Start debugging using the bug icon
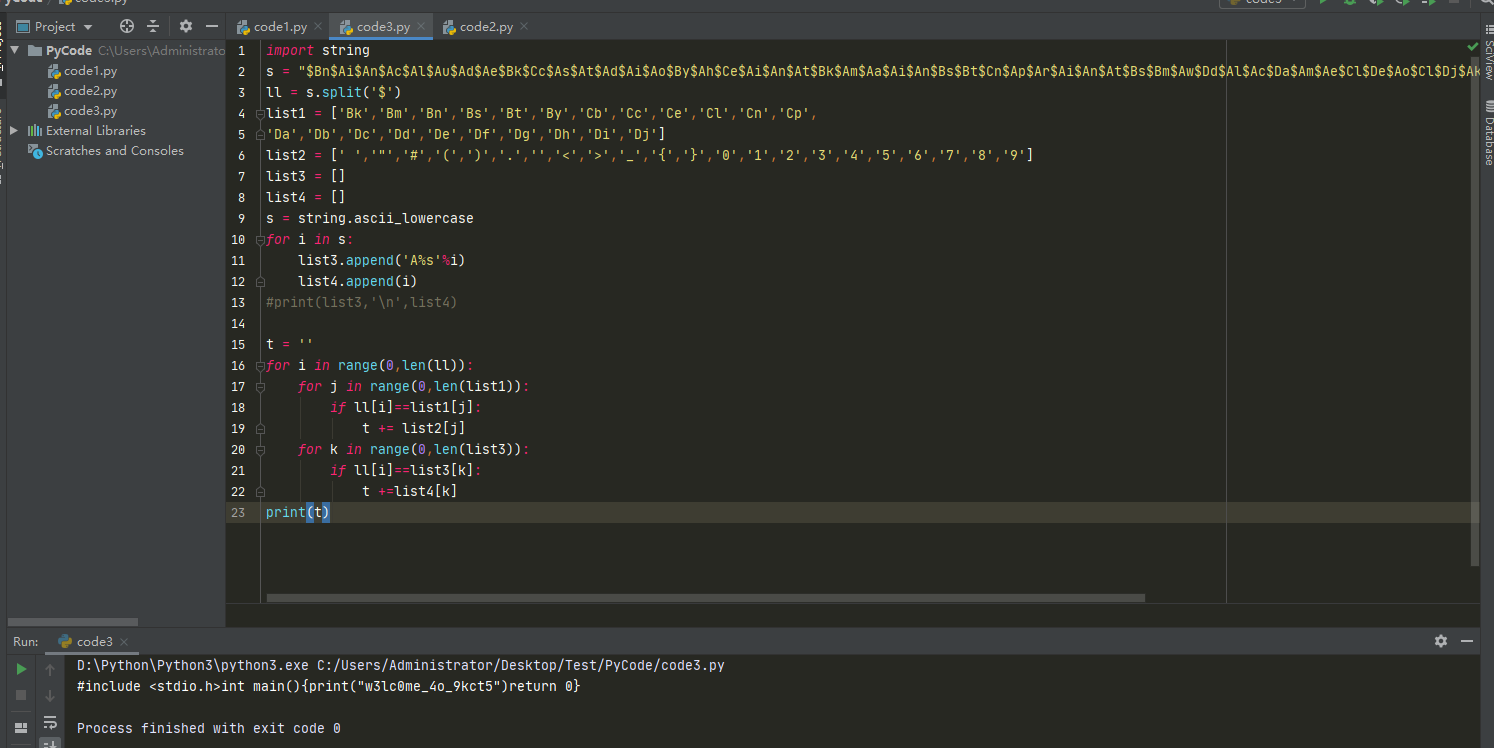 1350,3
